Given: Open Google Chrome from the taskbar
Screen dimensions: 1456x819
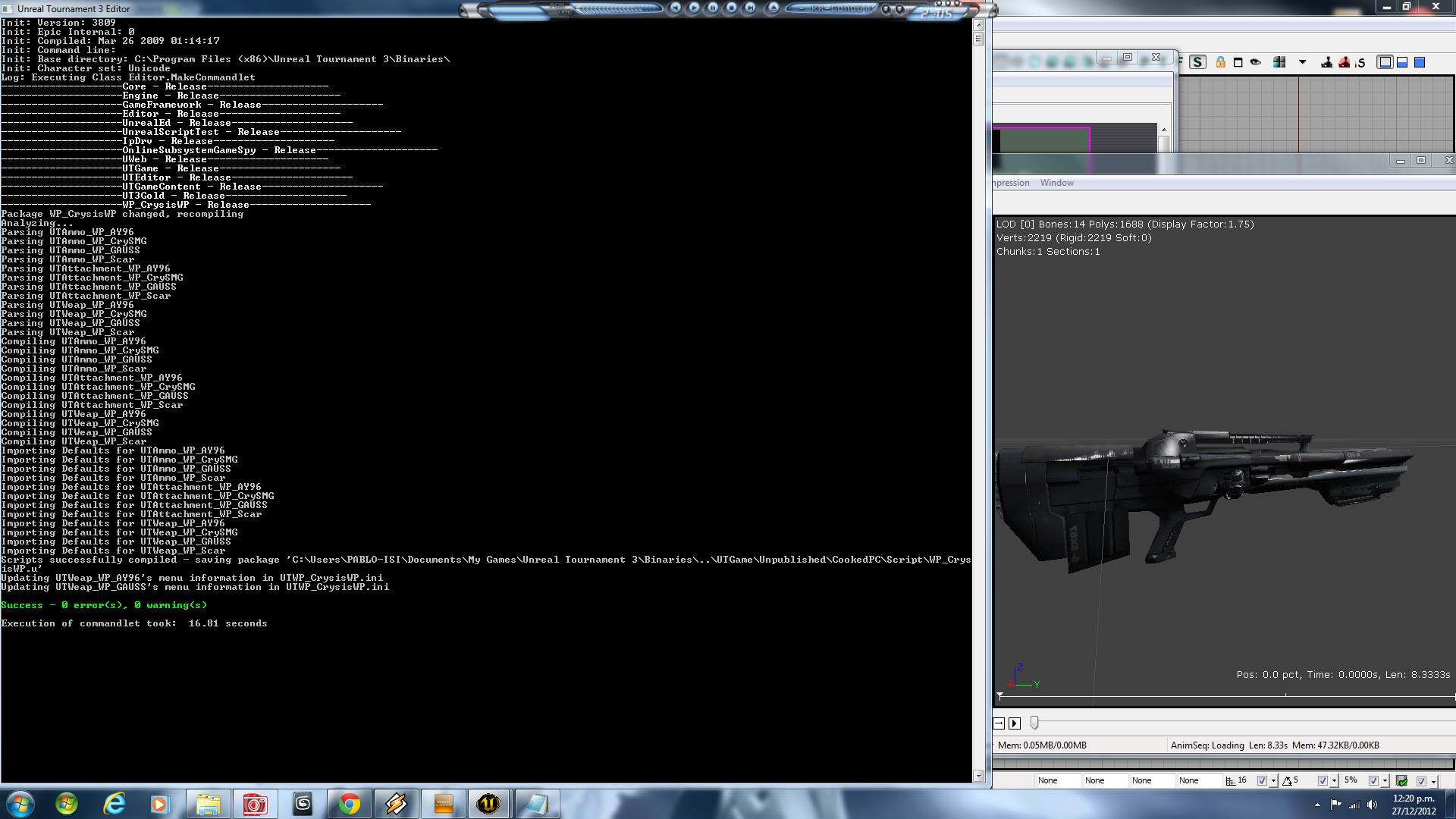Looking at the screenshot, I should pyautogui.click(x=350, y=804).
